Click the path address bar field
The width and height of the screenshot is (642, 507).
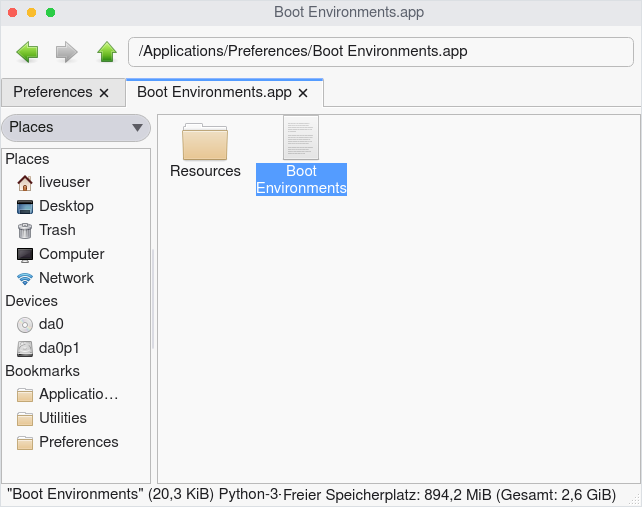click(x=380, y=52)
